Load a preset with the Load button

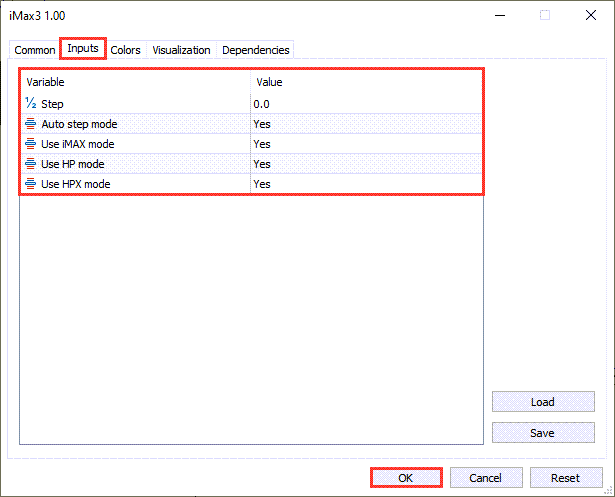tap(543, 402)
